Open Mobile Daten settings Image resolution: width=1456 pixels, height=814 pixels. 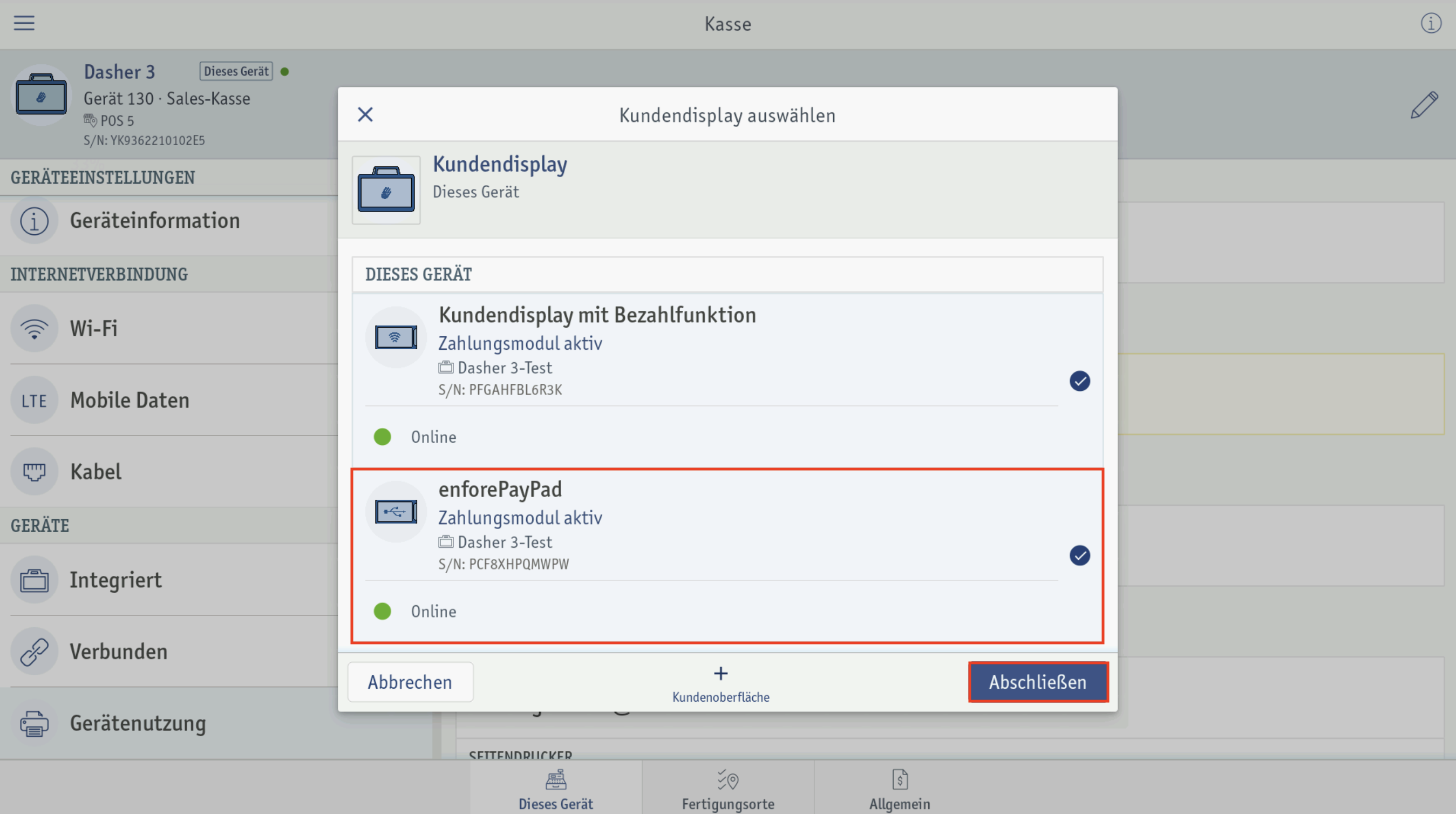click(169, 400)
